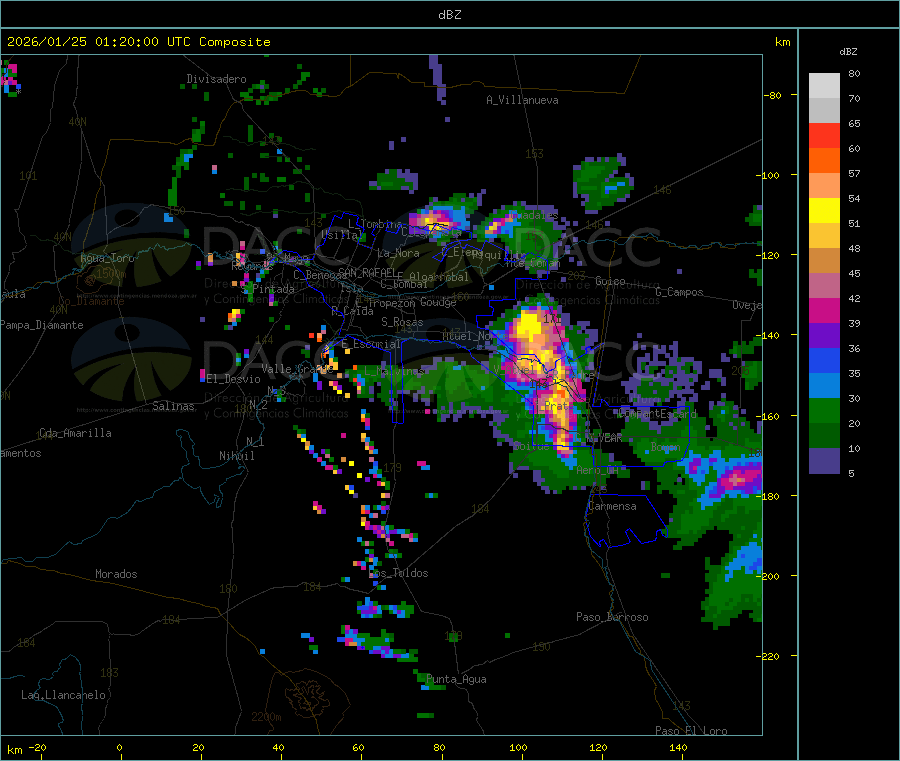Screen dimensions: 900x761
Task: Click the S_Rosas map label
Action: [402, 322]
